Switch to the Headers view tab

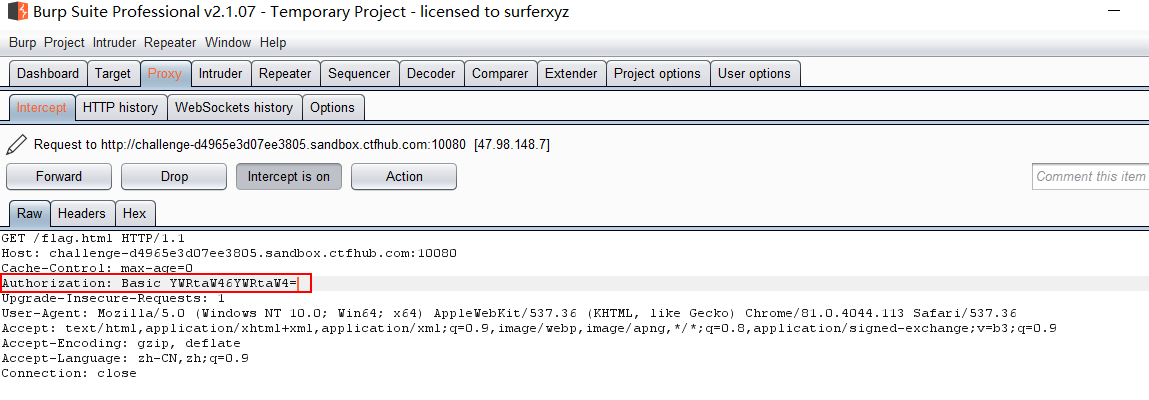tap(82, 213)
